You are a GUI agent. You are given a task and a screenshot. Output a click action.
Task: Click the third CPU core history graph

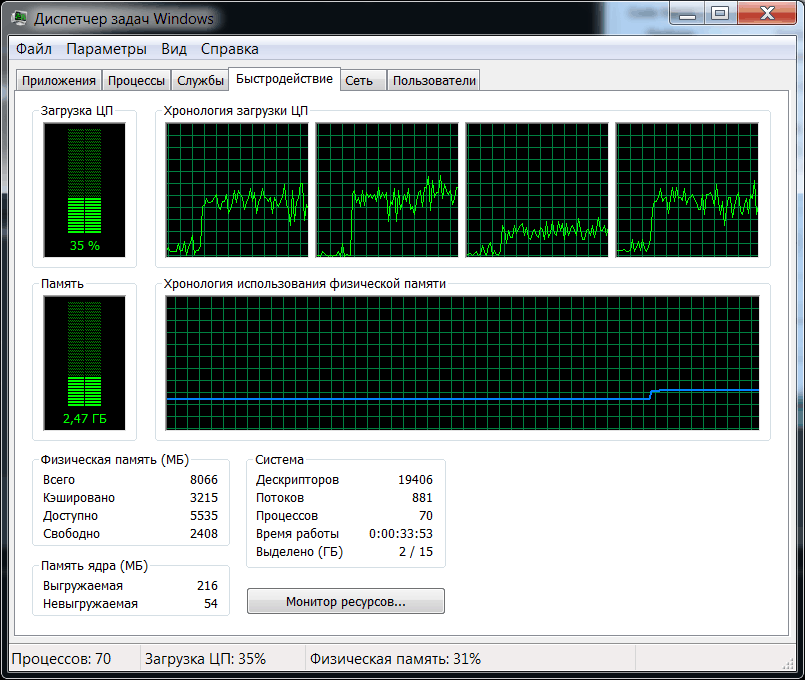click(536, 190)
